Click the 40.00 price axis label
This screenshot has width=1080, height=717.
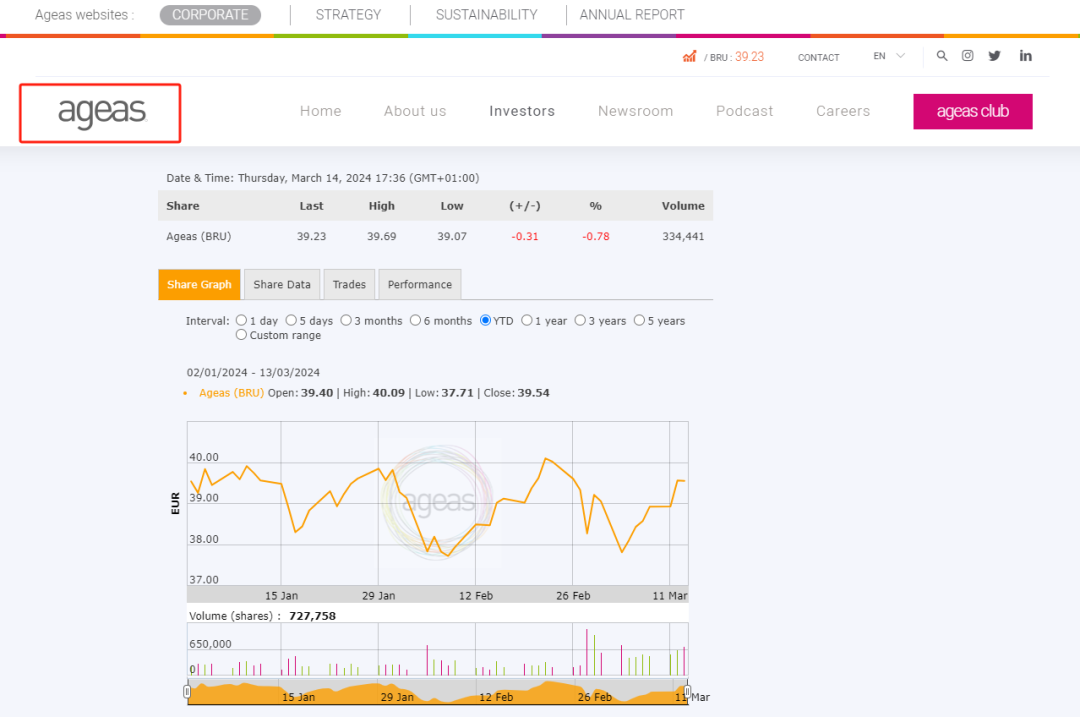click(204, 457)
